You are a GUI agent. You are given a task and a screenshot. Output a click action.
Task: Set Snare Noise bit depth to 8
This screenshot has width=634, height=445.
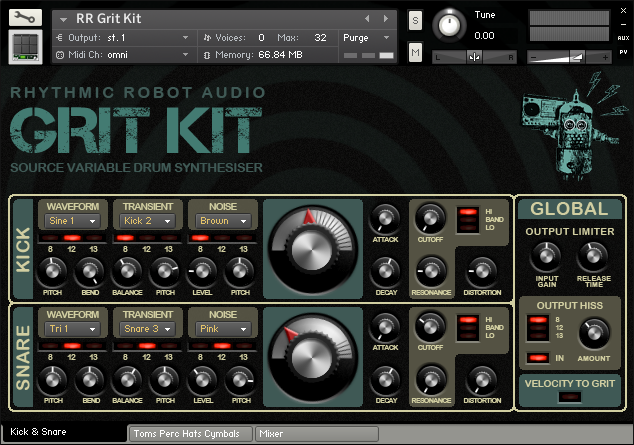coord(200,346)
